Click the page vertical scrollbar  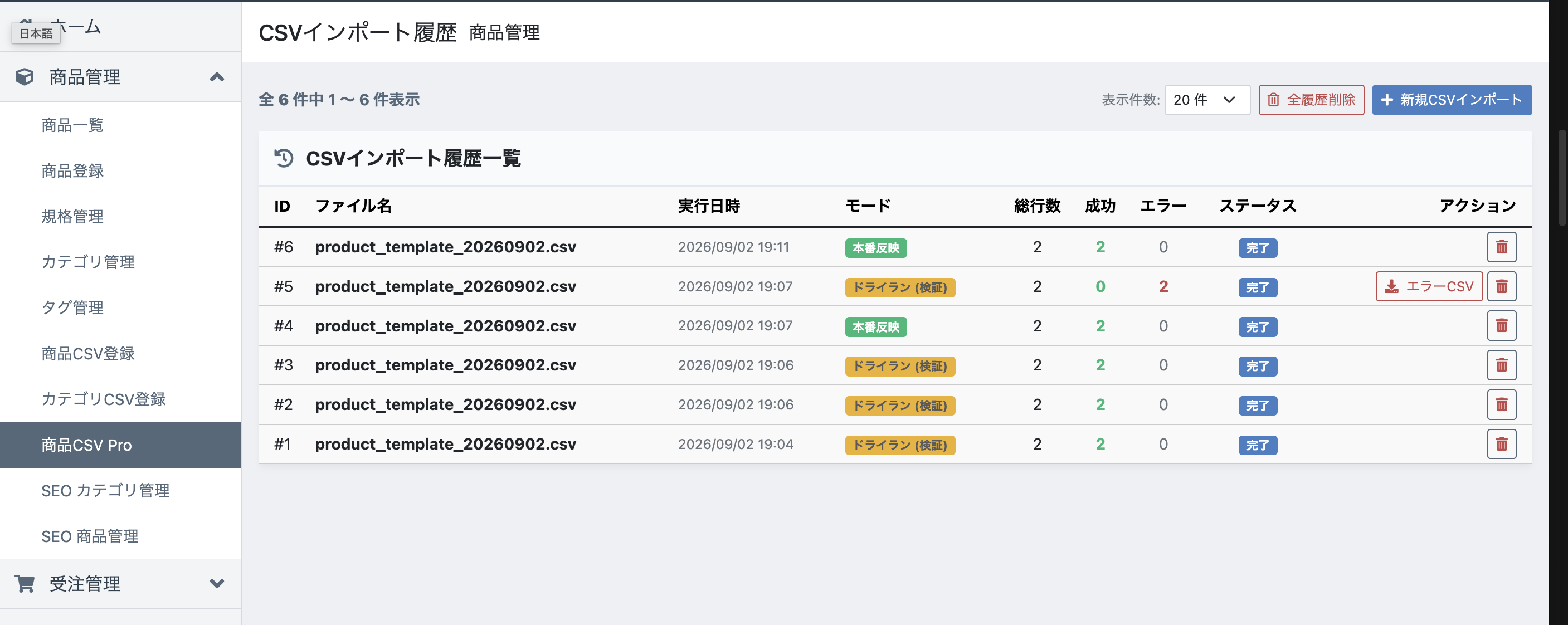click(x=1561, y=177)
